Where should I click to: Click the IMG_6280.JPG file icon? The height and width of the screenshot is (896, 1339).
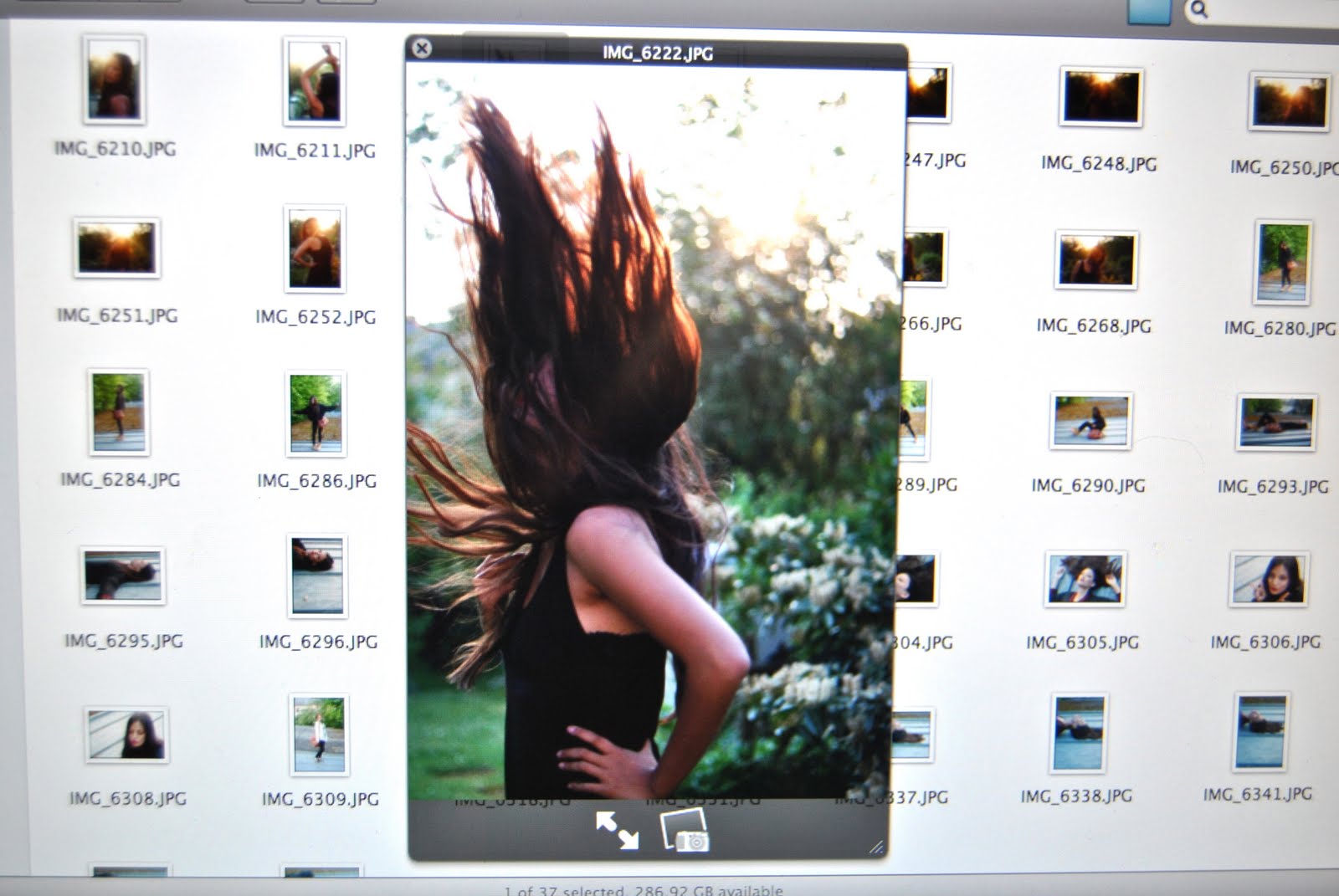coord(1282,262)
